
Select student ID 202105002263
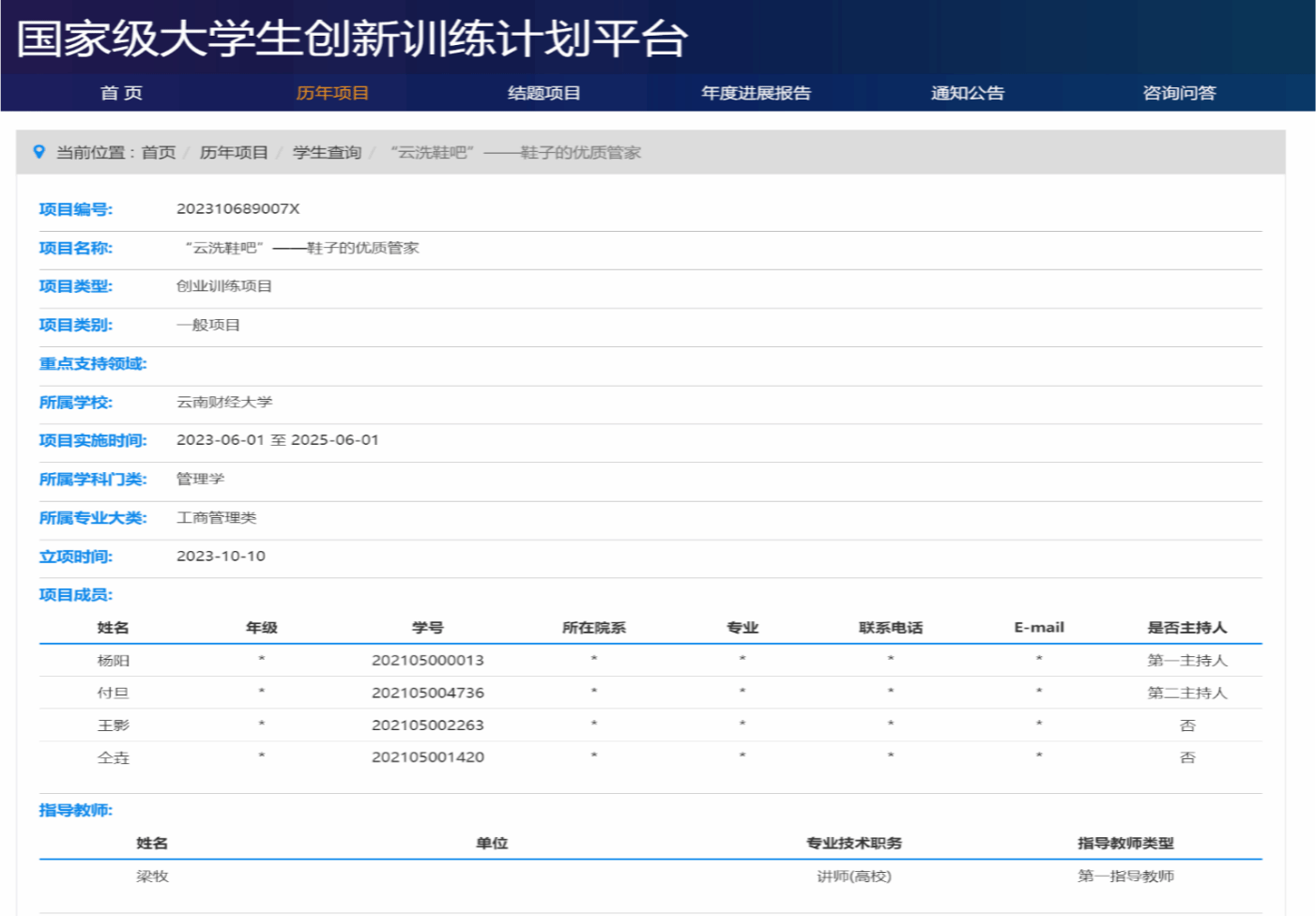[x=428, y=725]
